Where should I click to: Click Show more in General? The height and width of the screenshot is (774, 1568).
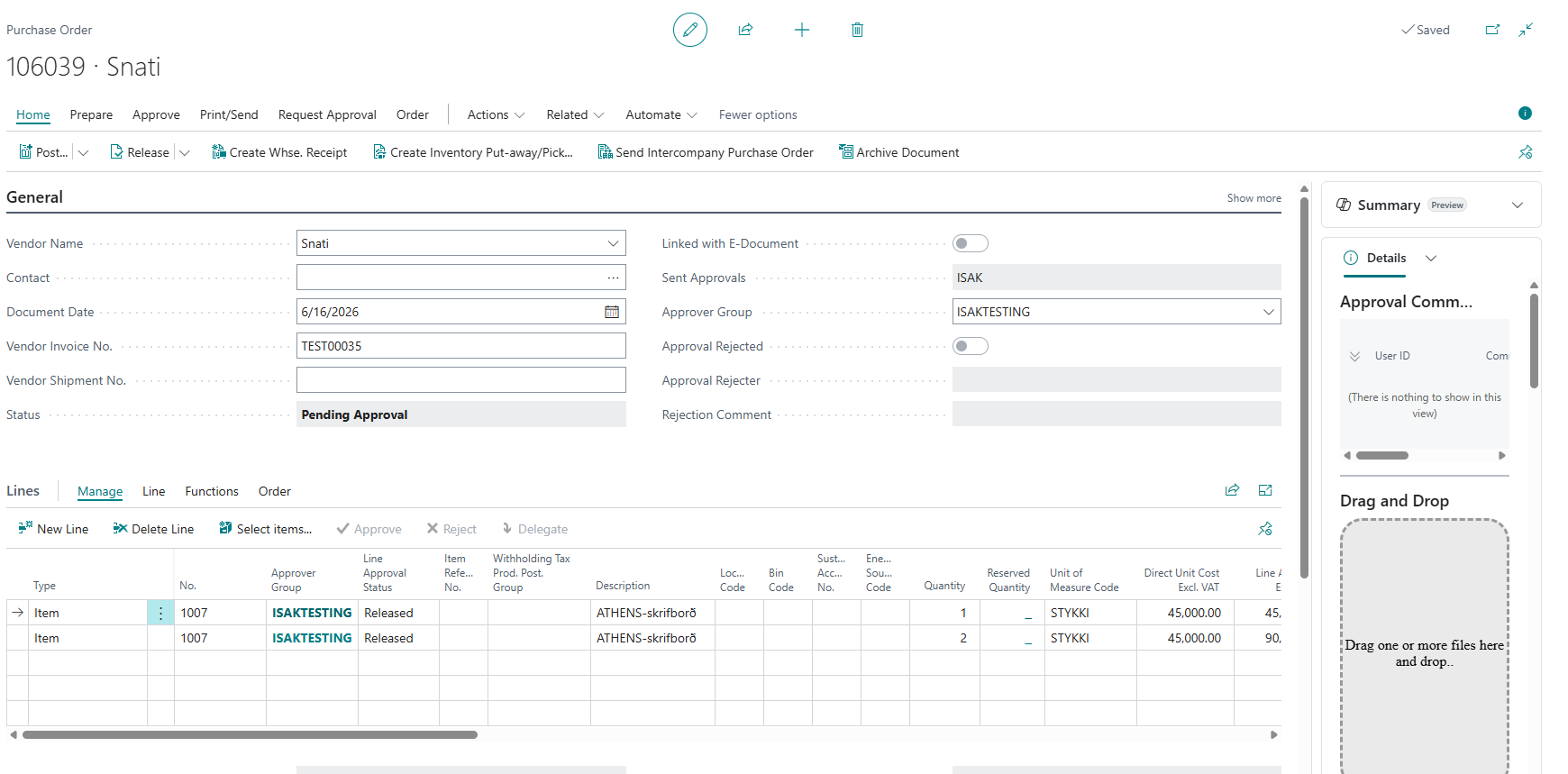[x=1253, y=198]
